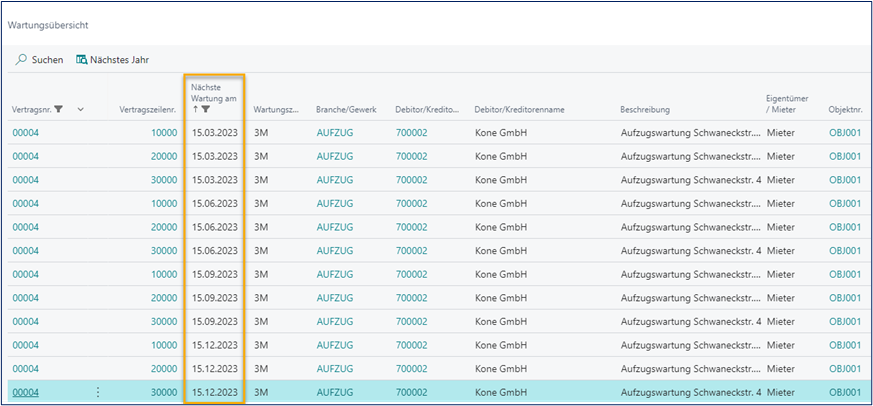Click 3M cycle in line 10000, 15.09.2023 row
The image size is (873, 406).
click(261, 275)
